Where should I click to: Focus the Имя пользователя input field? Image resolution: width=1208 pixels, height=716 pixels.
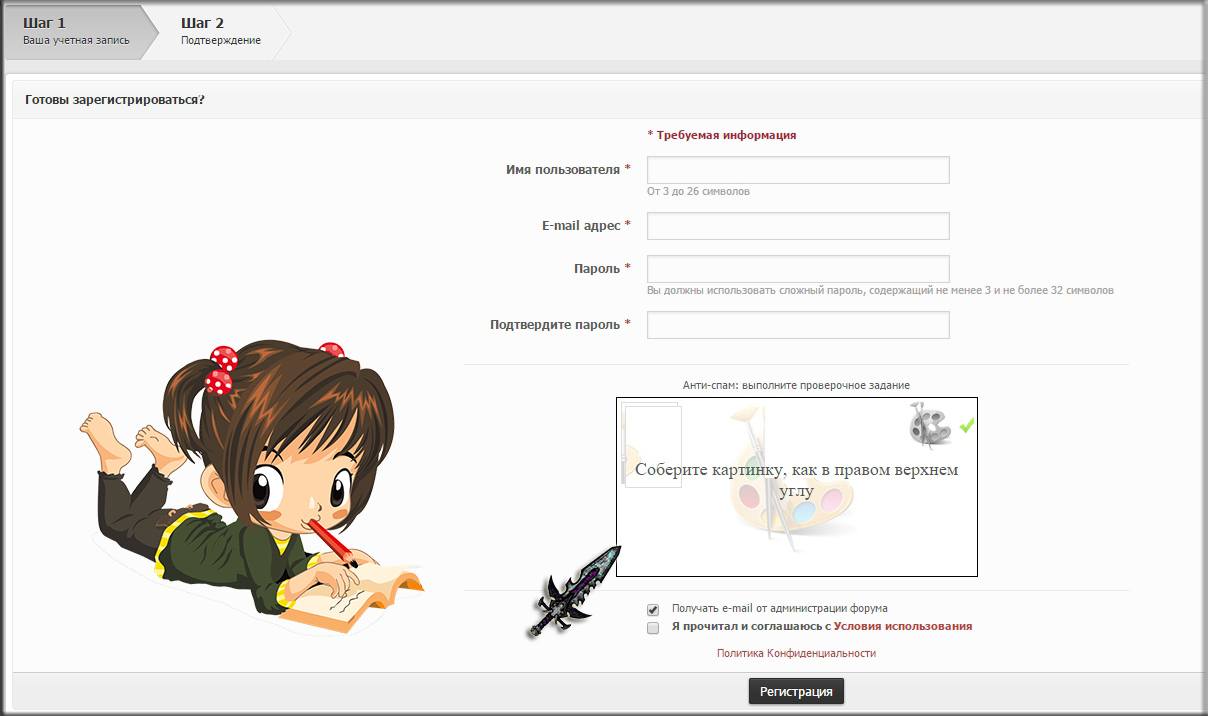click(x=797, y=170)
